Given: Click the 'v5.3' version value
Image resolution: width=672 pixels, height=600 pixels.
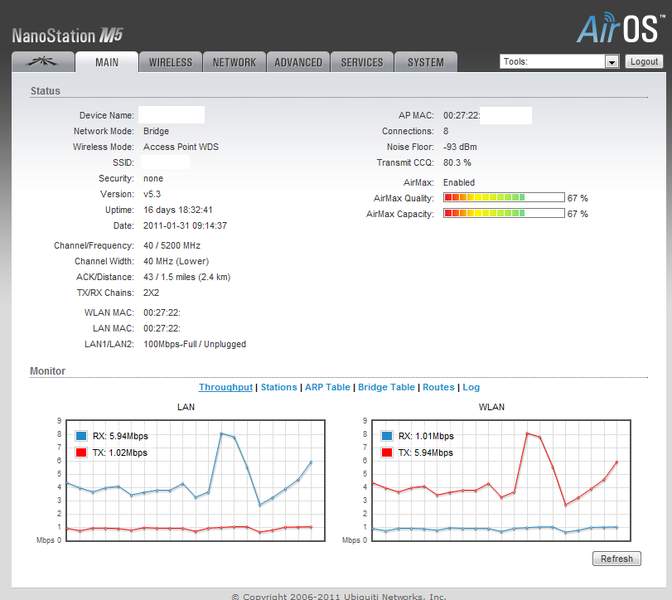Looking at the screenshot, I should pyautogui.click(x=152, y=194).
